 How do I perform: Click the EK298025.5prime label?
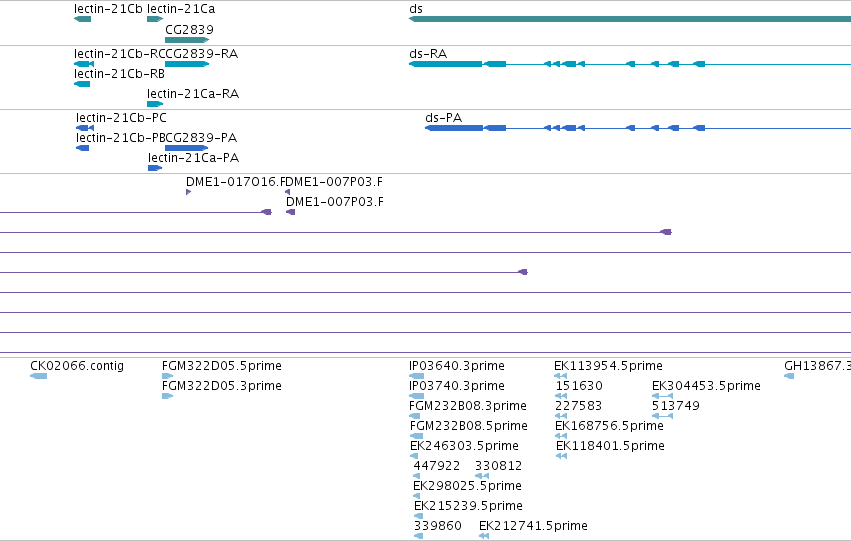pos(467,486)
